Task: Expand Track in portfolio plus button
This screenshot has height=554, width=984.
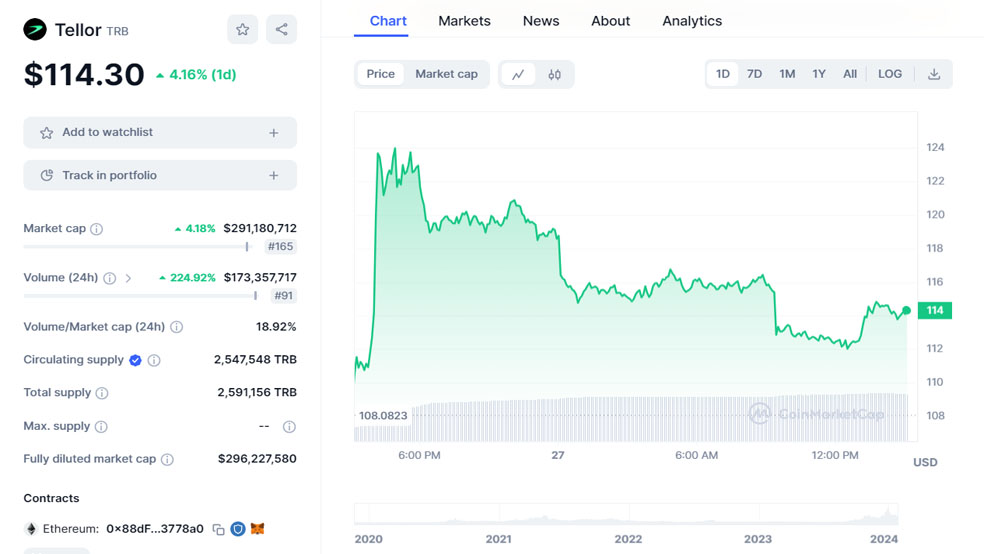Action: click(273, 175)
